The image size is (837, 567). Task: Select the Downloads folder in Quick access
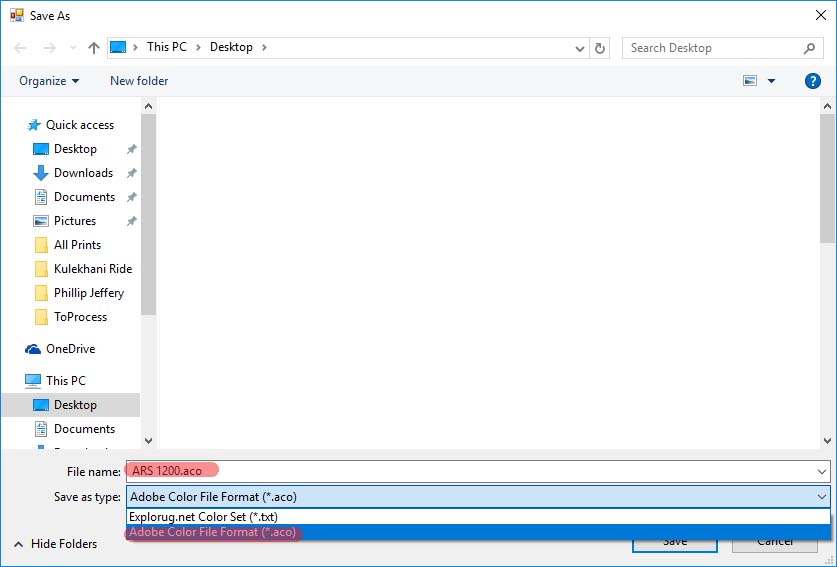pyautogui.click(x=83, y=173)
